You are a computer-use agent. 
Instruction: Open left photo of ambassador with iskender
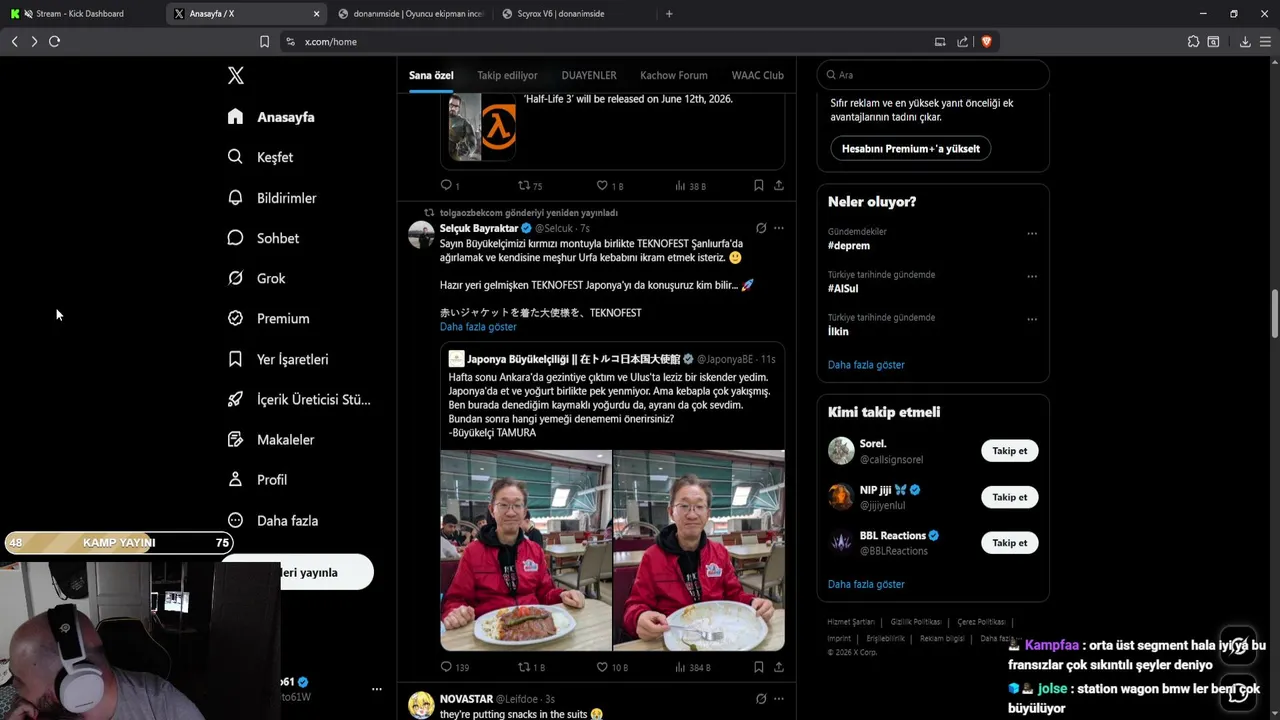526,550
